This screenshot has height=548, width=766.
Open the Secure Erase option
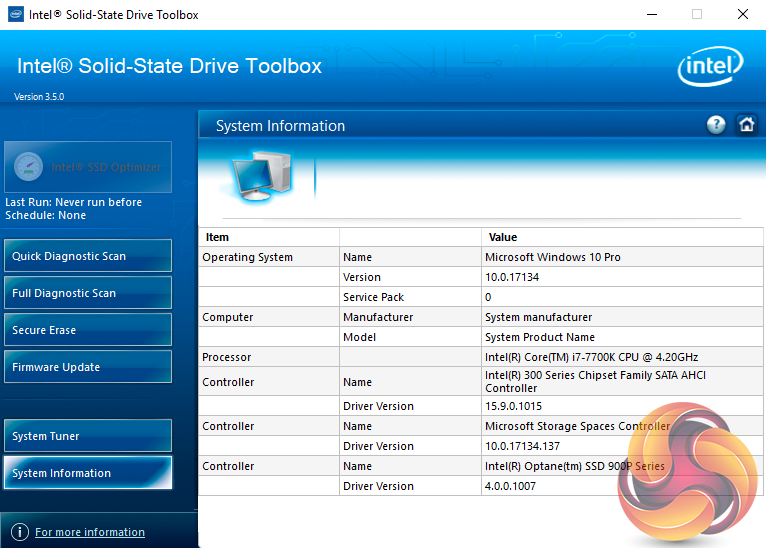(x=87, y=330)
